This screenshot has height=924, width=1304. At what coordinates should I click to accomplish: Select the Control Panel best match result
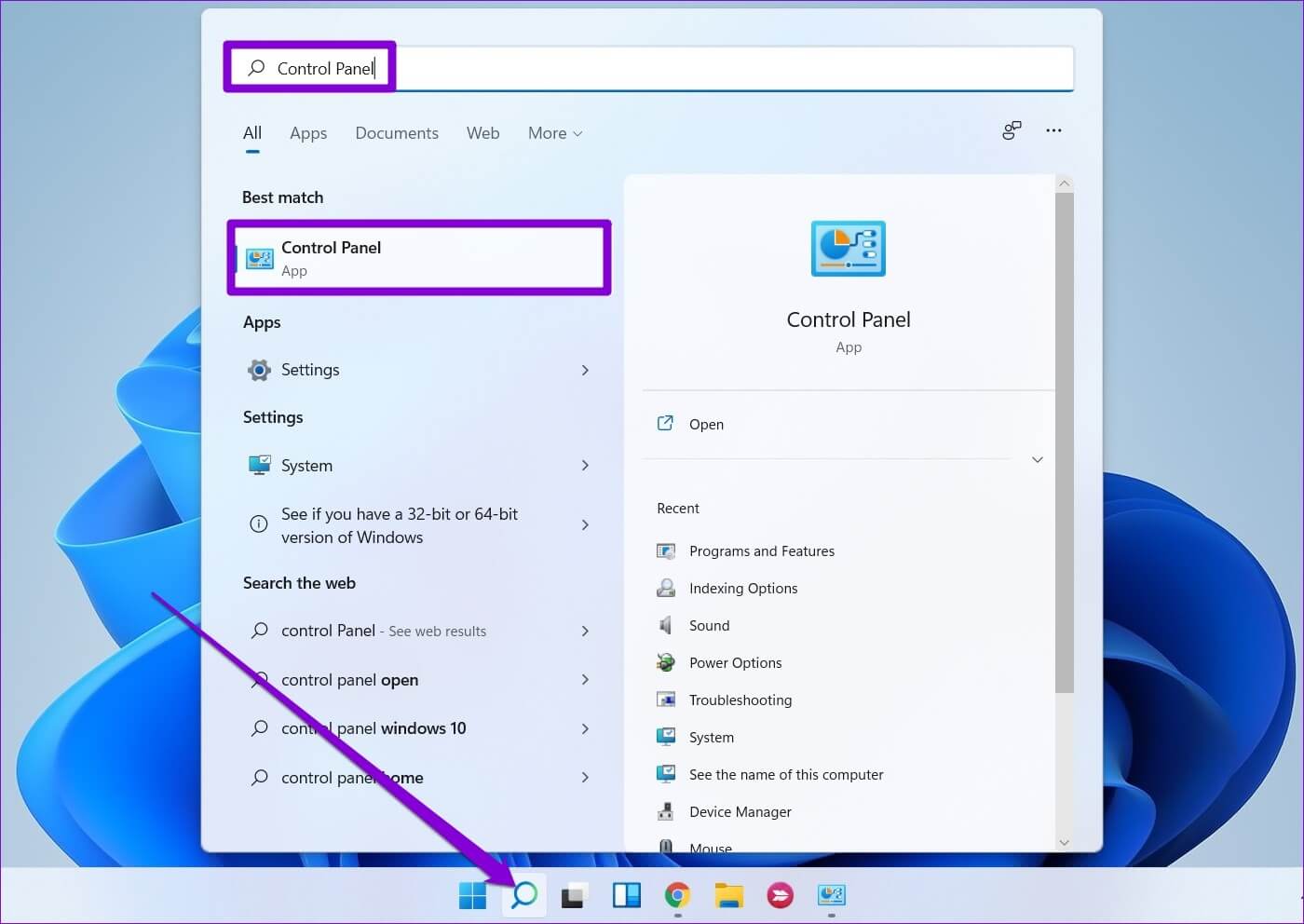[419, 258]
